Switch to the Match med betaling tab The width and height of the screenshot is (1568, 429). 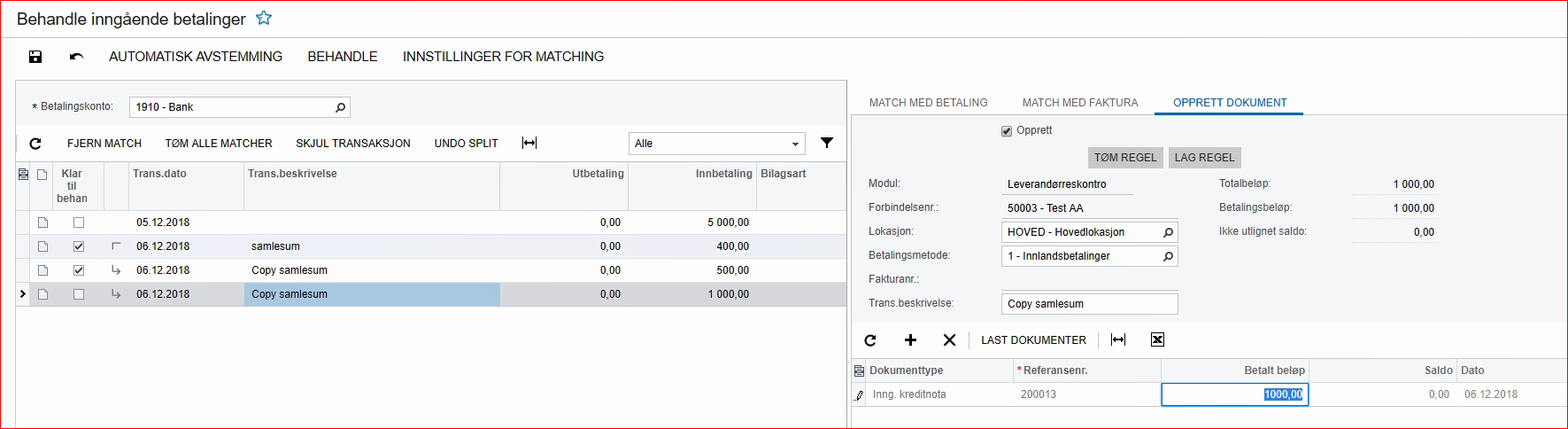coord(928,103)
